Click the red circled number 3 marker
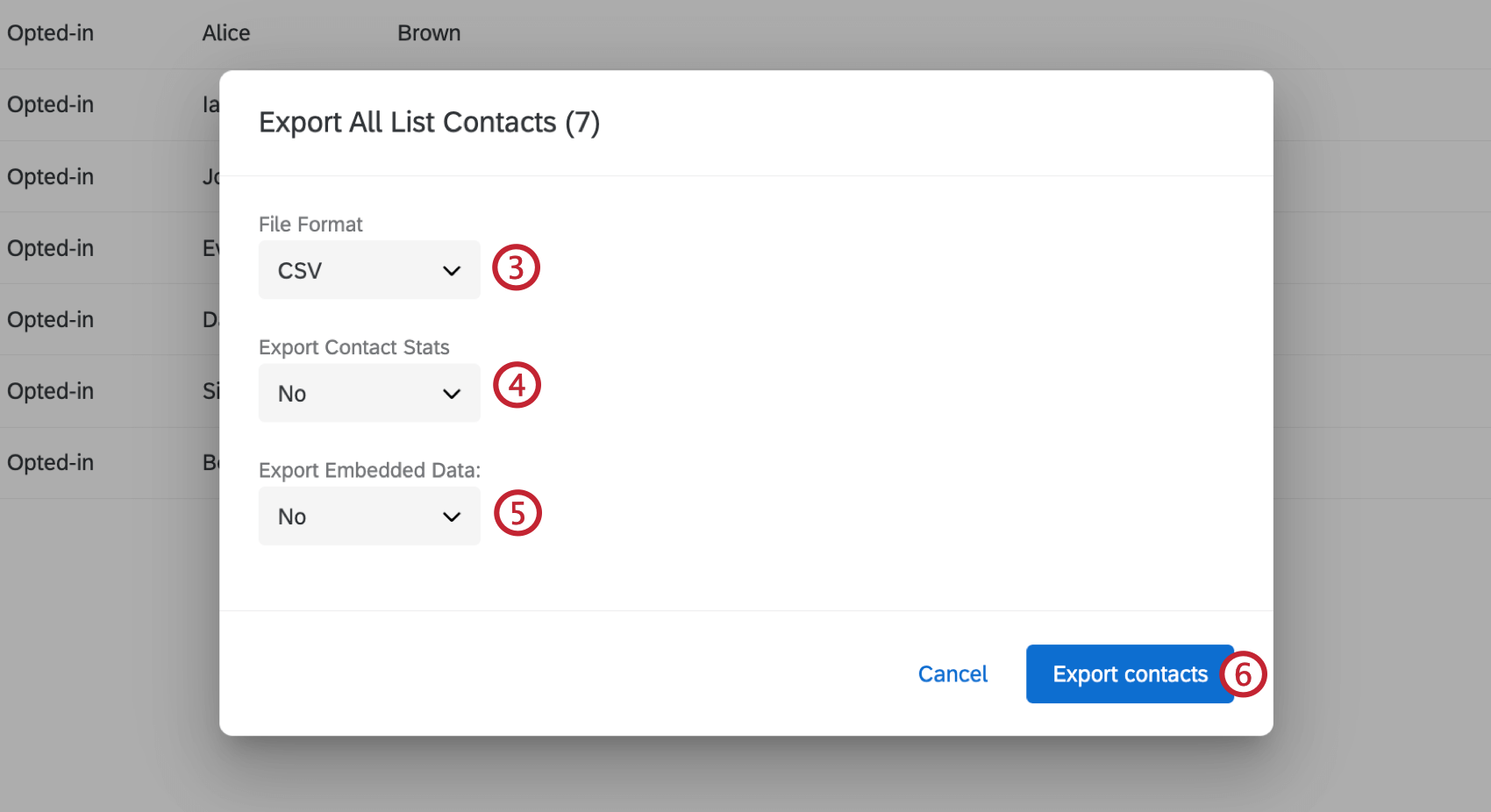Screen dimensions: 1491x812 point(516,267)
